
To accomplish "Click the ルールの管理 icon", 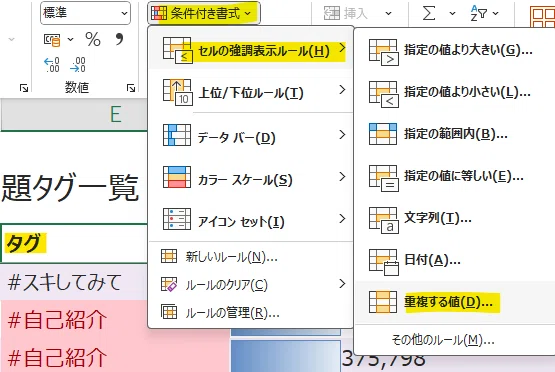I will [169, 312].
